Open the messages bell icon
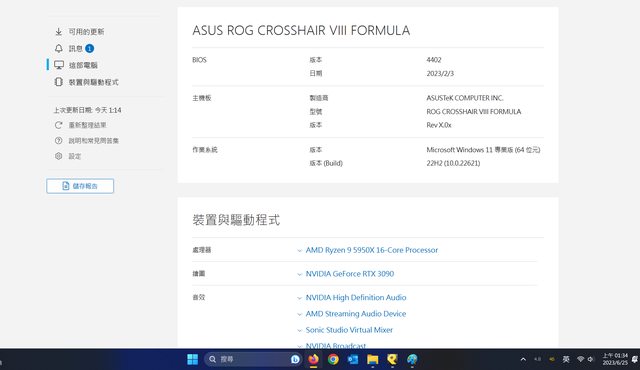This screenshot has width=640, height=370. point(58,49)
